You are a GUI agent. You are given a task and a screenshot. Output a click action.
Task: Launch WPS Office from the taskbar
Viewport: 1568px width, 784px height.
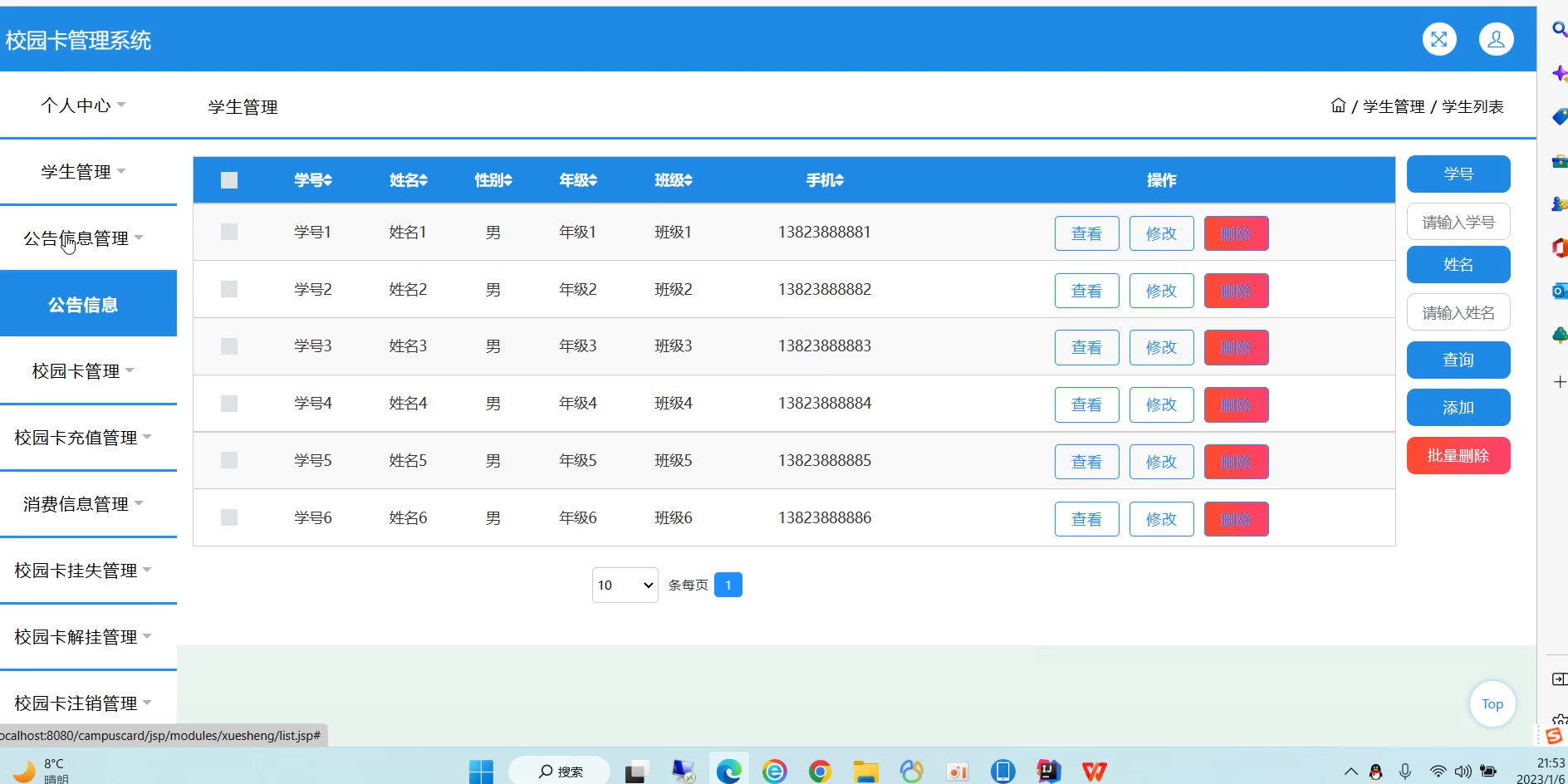(x=1094, y=772)
